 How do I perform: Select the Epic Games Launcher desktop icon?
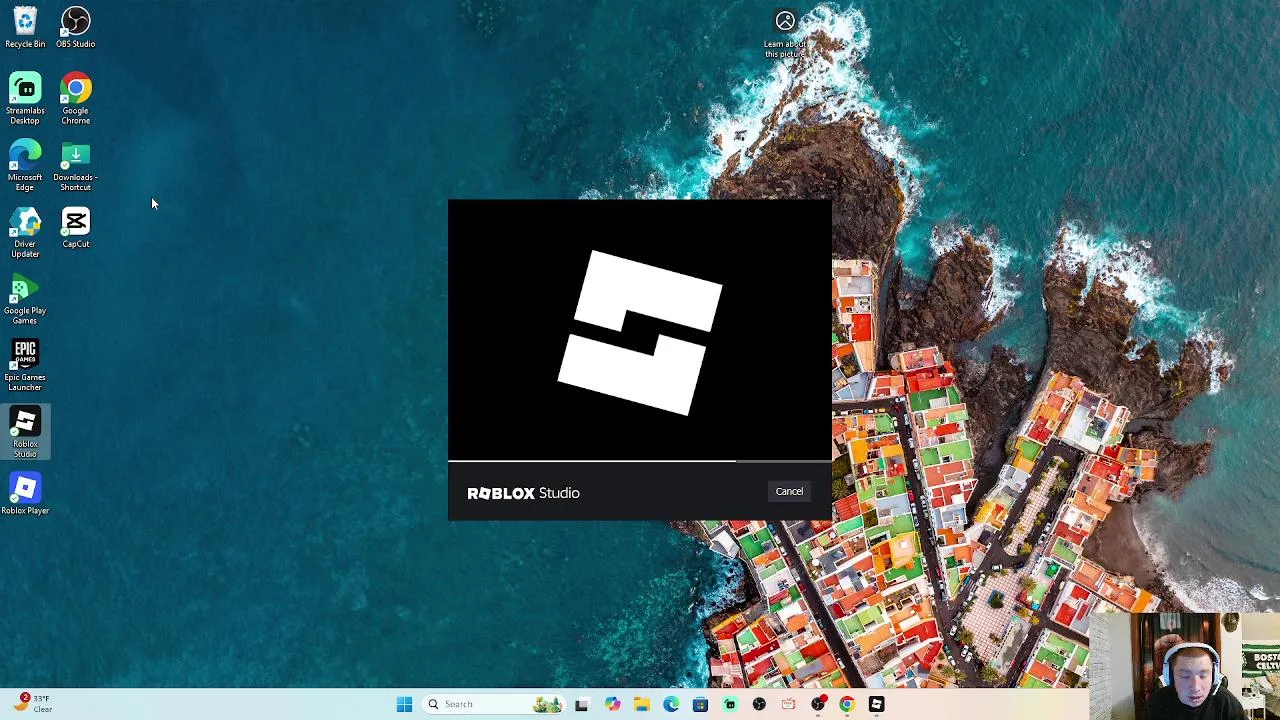click(x=25, y=366)
